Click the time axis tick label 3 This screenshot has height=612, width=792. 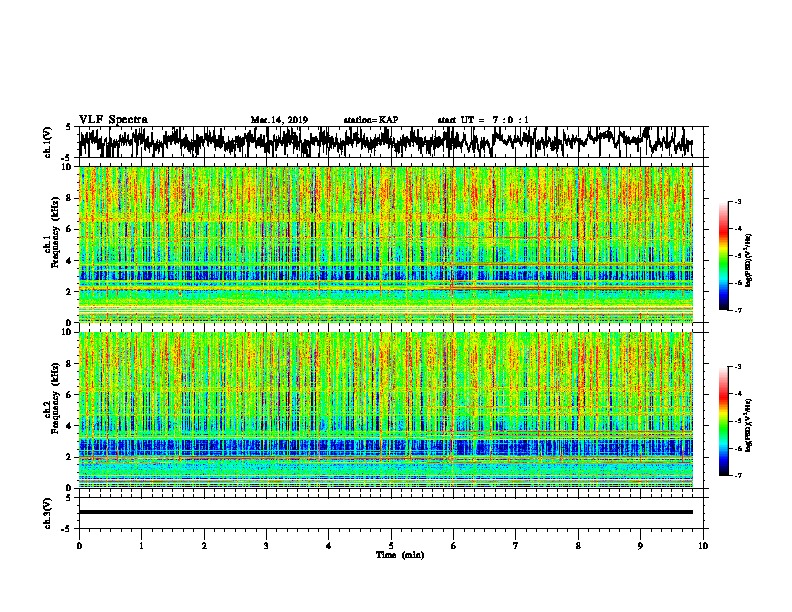[x=266, y=546]
